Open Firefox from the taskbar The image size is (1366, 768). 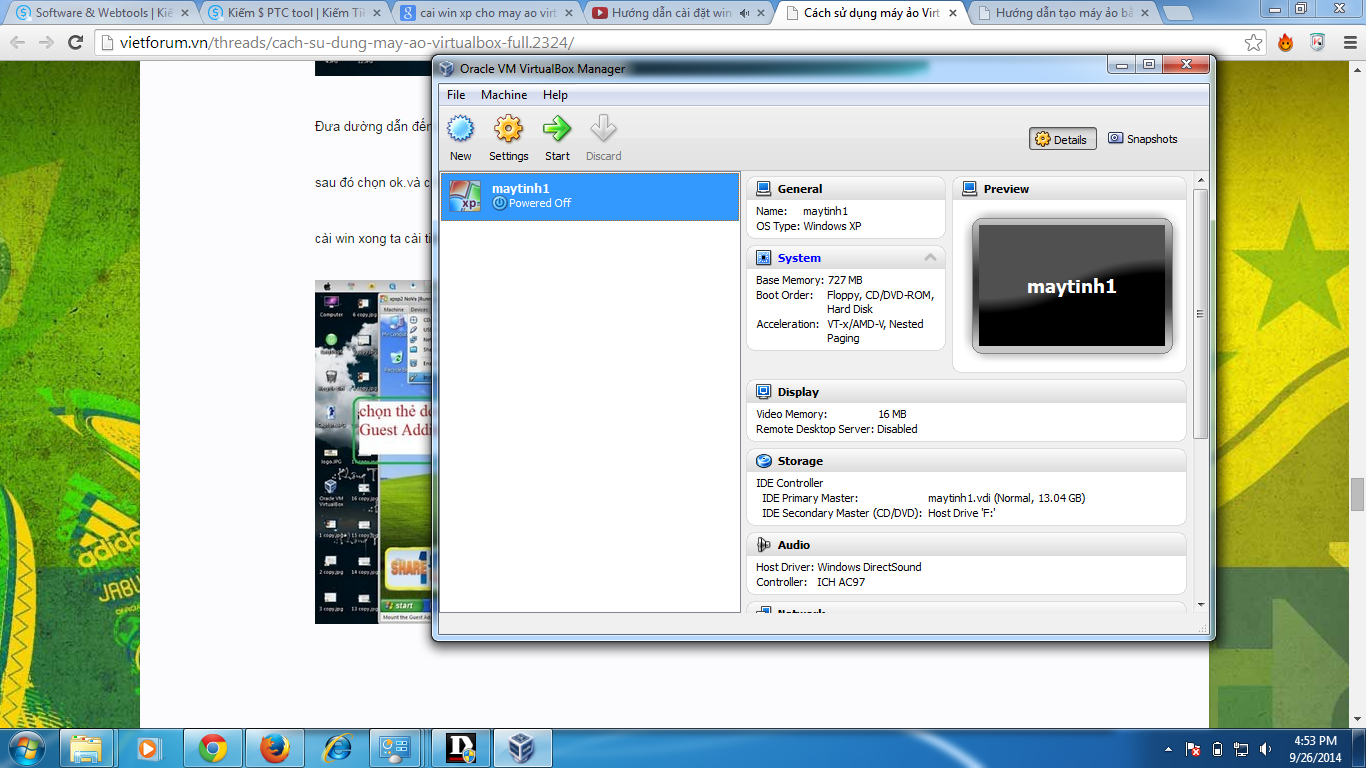click(x=274, y=748)
